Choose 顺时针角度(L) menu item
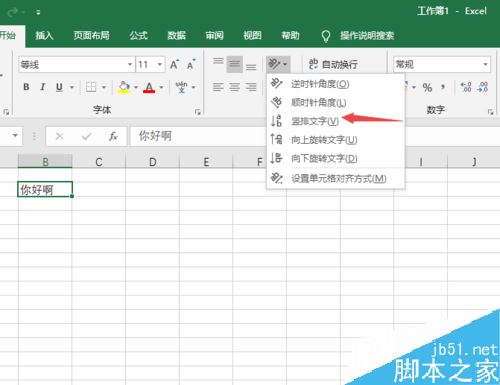The height and width of the screenshot is (385, 500). [x=336, y=102]
